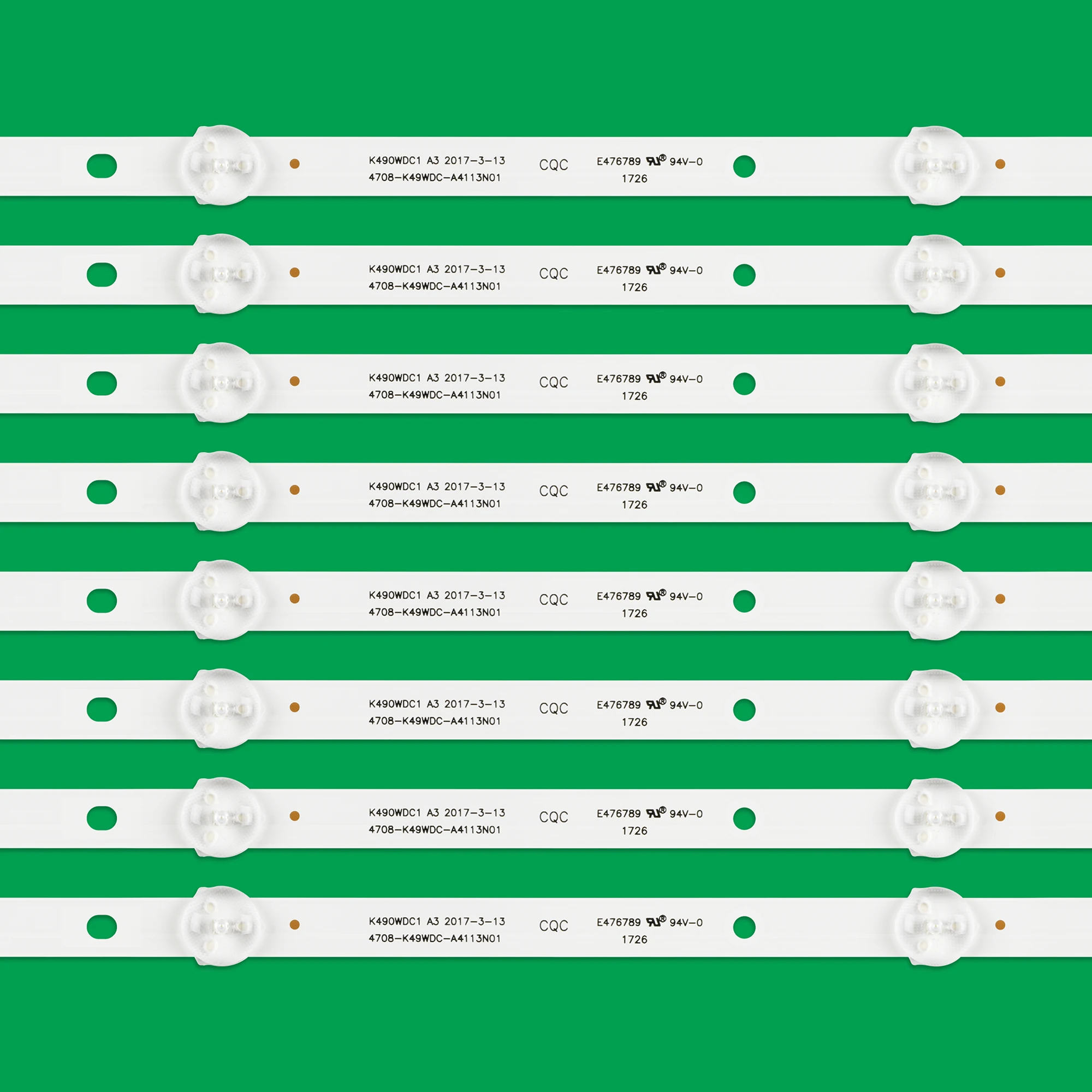Click the round green hole on the sixth strip

[x=744, y=710]
